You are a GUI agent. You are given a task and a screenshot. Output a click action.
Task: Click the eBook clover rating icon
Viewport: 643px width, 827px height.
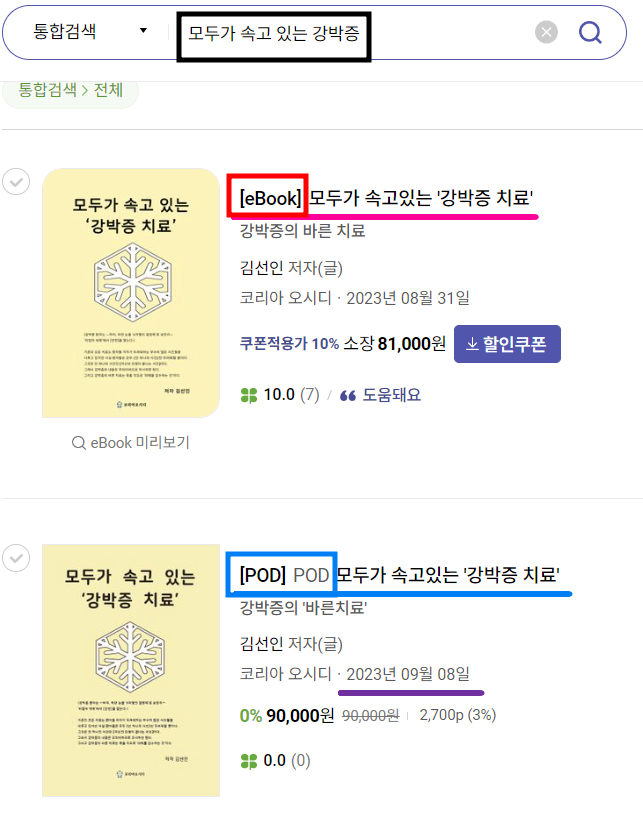(249, 395)
